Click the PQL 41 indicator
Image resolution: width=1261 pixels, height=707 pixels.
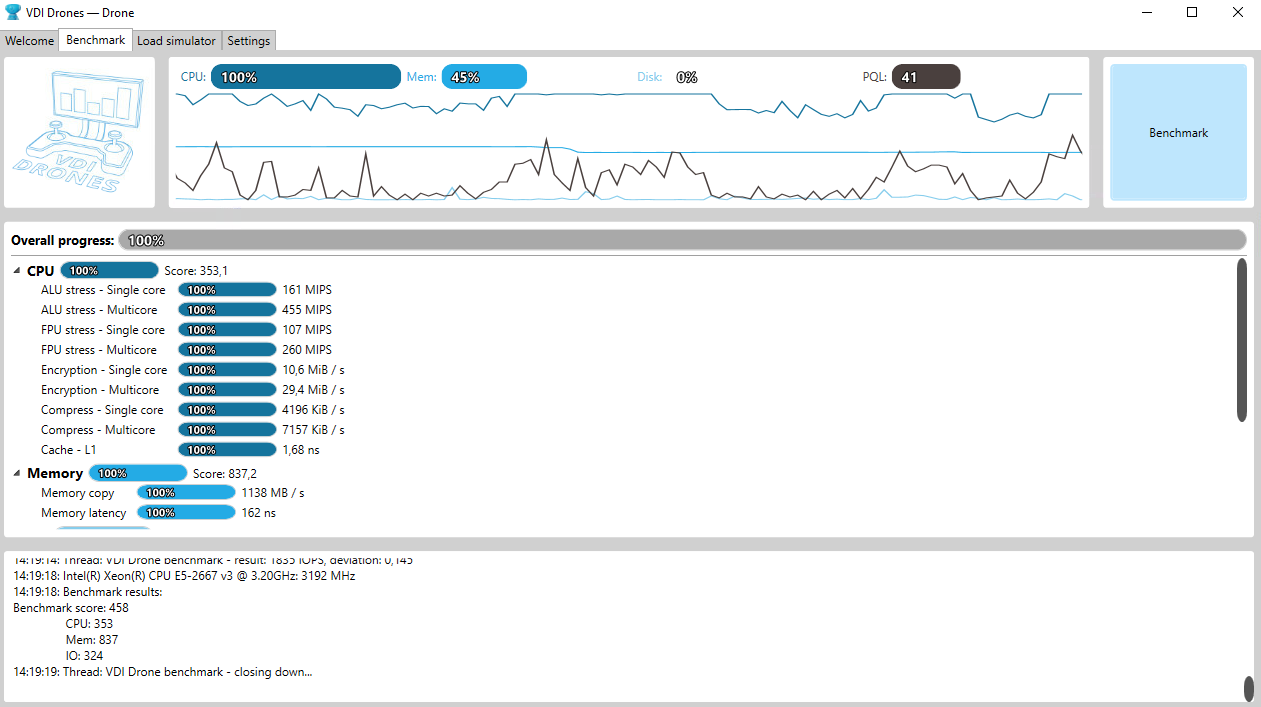(926, 77)
